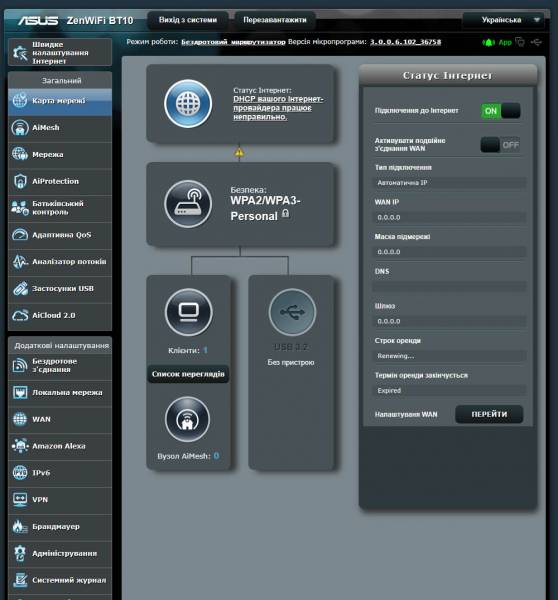Click the Маска підмережі 0.0.0.0 value
Image resolution: width=558 pixels, height=600 pixels.
coord(389,252)
